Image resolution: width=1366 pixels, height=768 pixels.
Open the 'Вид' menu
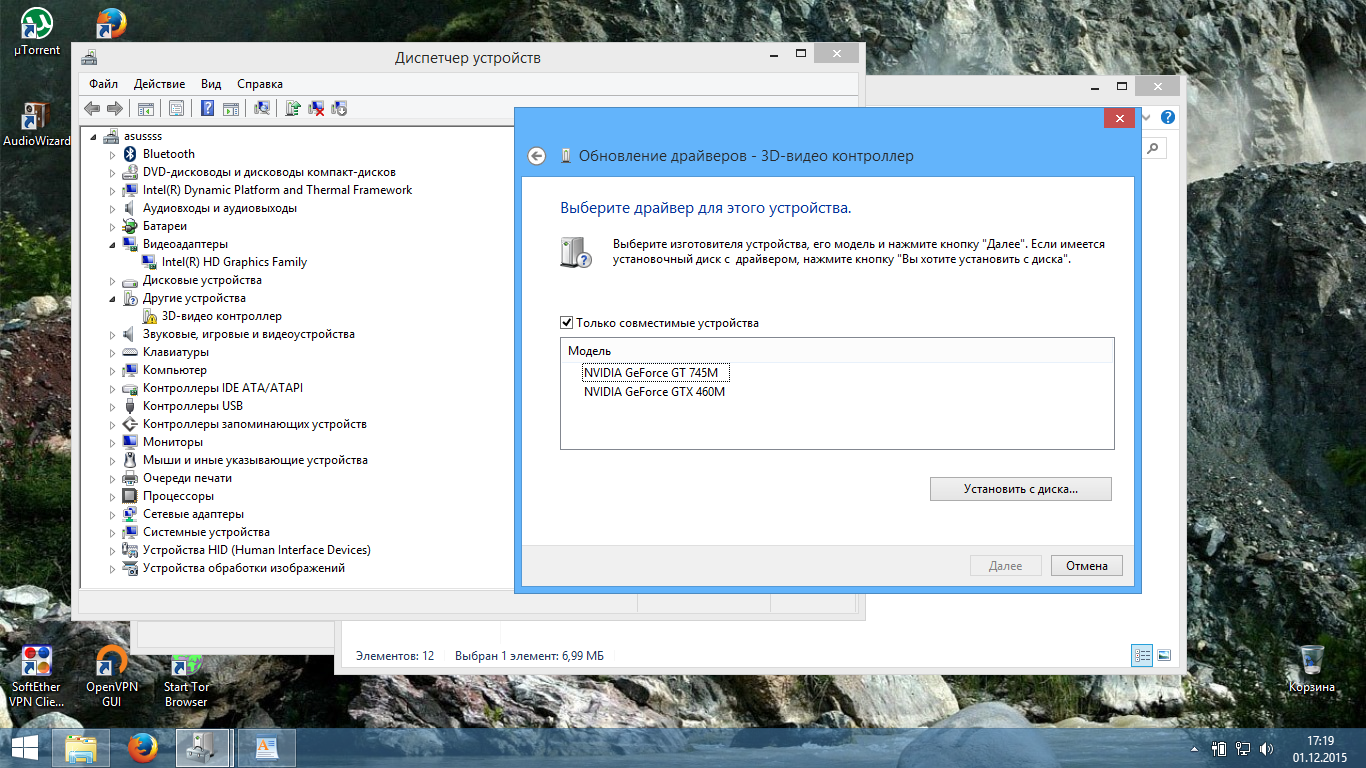tap(211, 84)
